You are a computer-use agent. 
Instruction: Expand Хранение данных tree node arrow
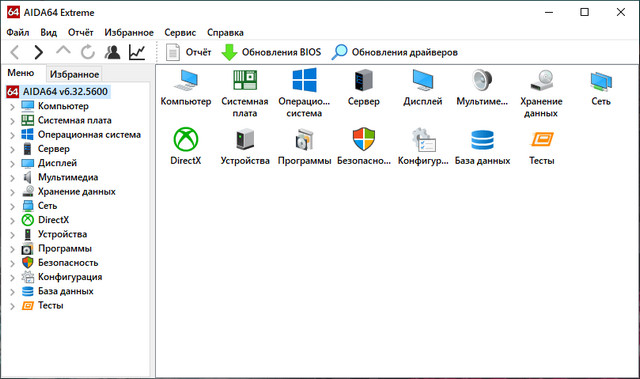(x=12, y=193)
